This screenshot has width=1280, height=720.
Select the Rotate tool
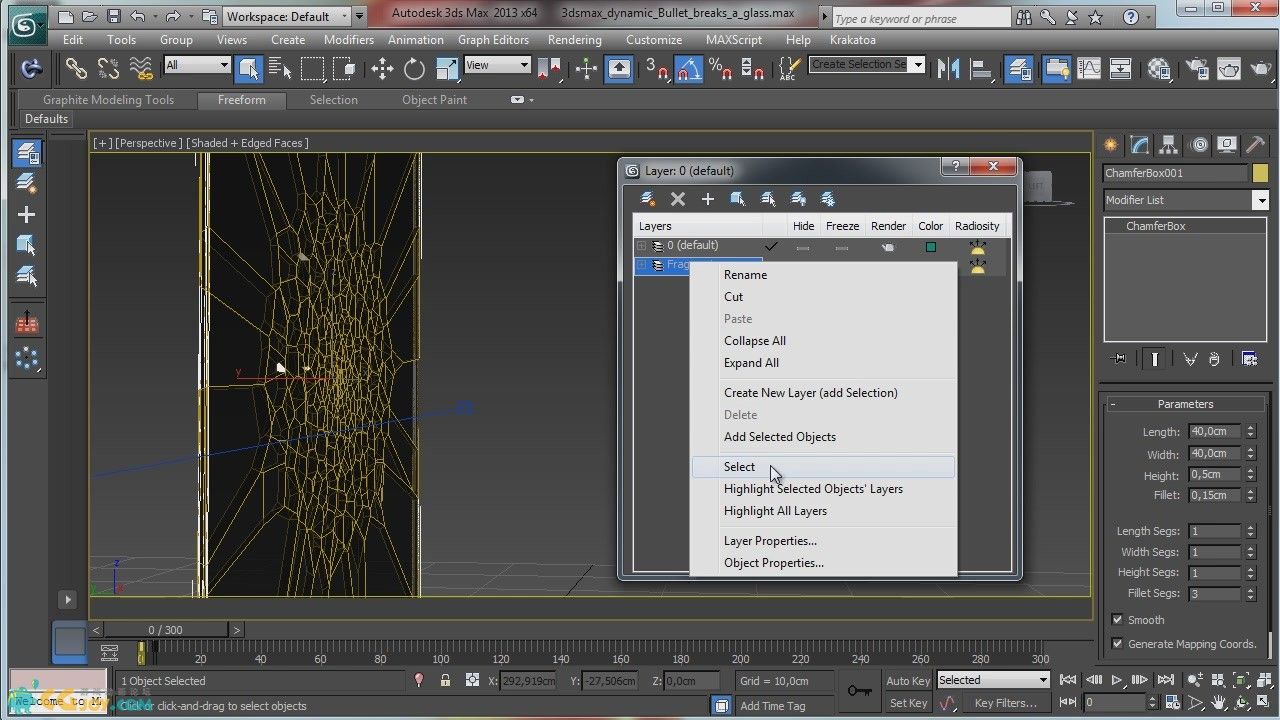414,68
